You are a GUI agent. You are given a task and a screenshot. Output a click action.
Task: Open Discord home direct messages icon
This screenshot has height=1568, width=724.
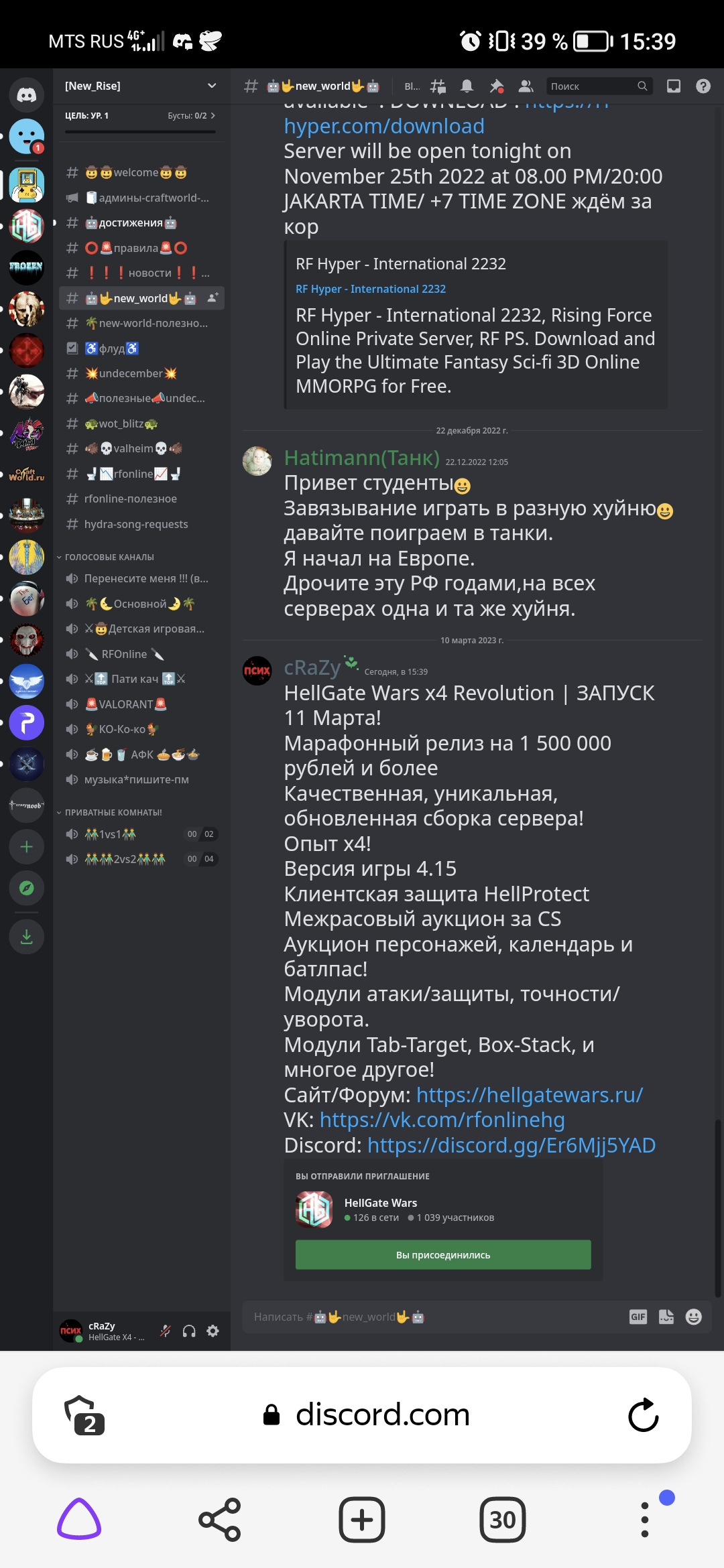click(x=26, y=94)
